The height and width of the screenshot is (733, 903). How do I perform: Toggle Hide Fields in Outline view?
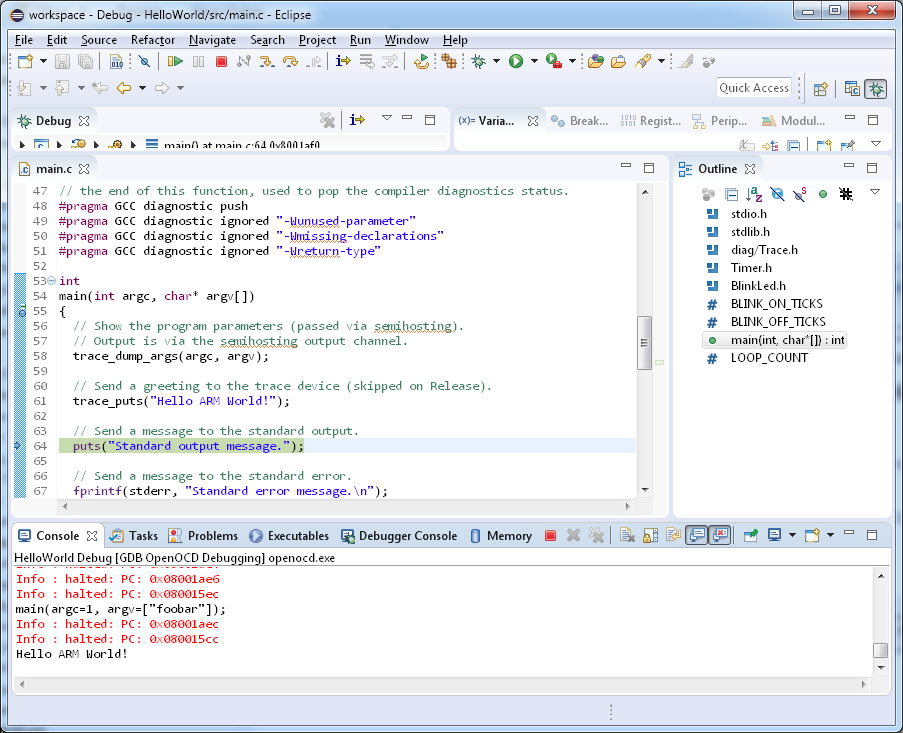pyautogui.click(x=777, y=194)
